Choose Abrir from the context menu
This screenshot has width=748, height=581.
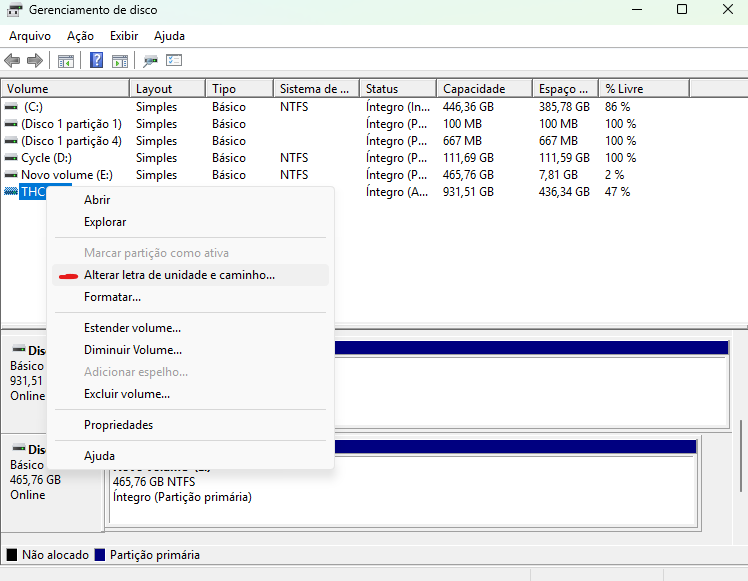coord(190,200)
